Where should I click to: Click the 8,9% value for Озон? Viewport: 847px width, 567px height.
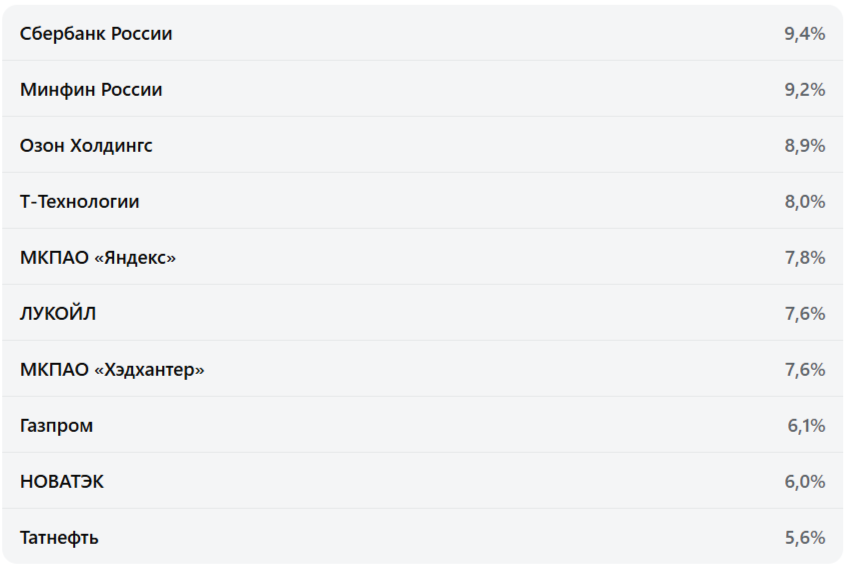click(x=805, y=146)
